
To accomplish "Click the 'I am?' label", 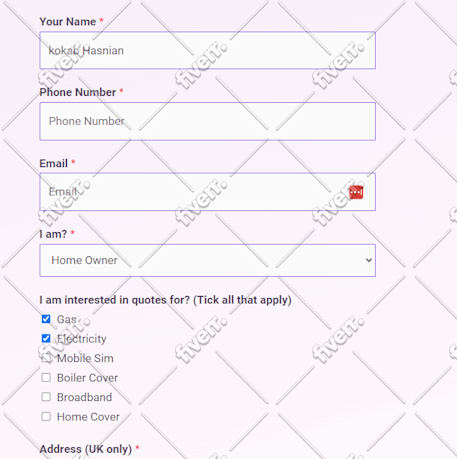I will 53,234.
